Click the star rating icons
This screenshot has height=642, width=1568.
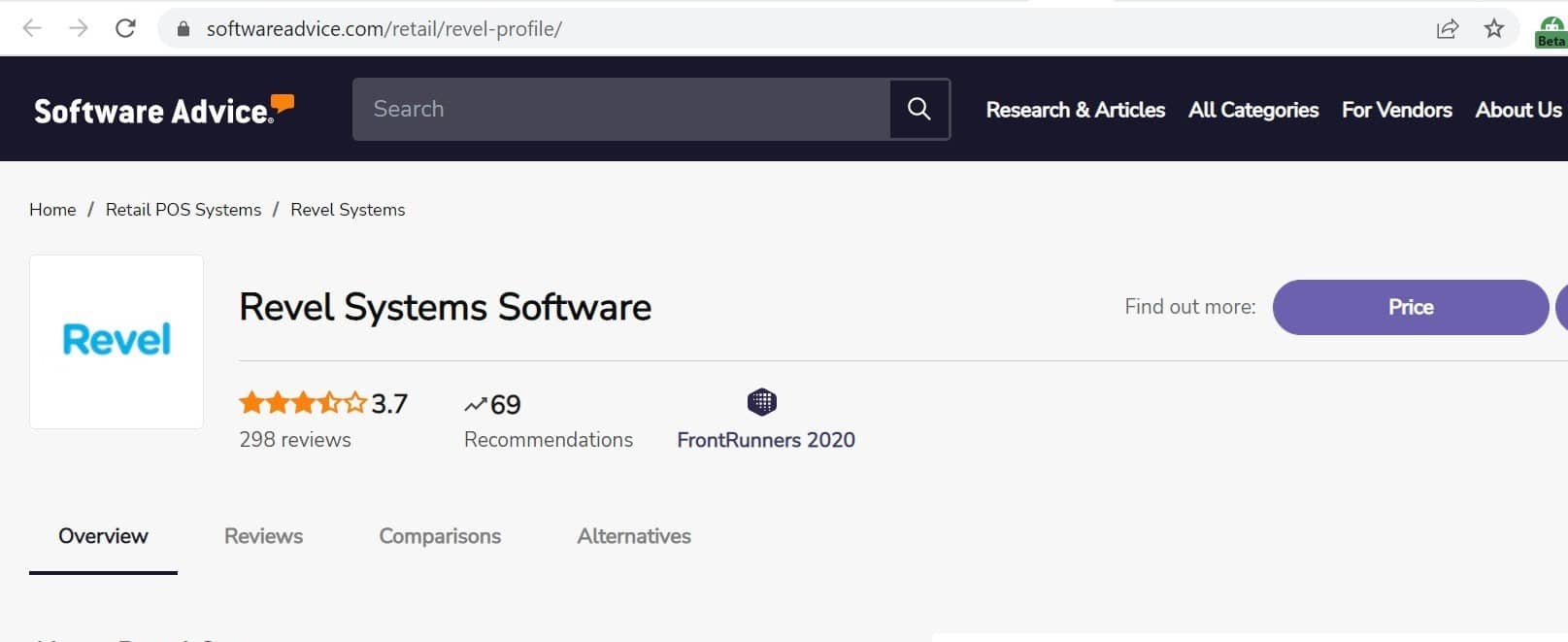(303, 402)
